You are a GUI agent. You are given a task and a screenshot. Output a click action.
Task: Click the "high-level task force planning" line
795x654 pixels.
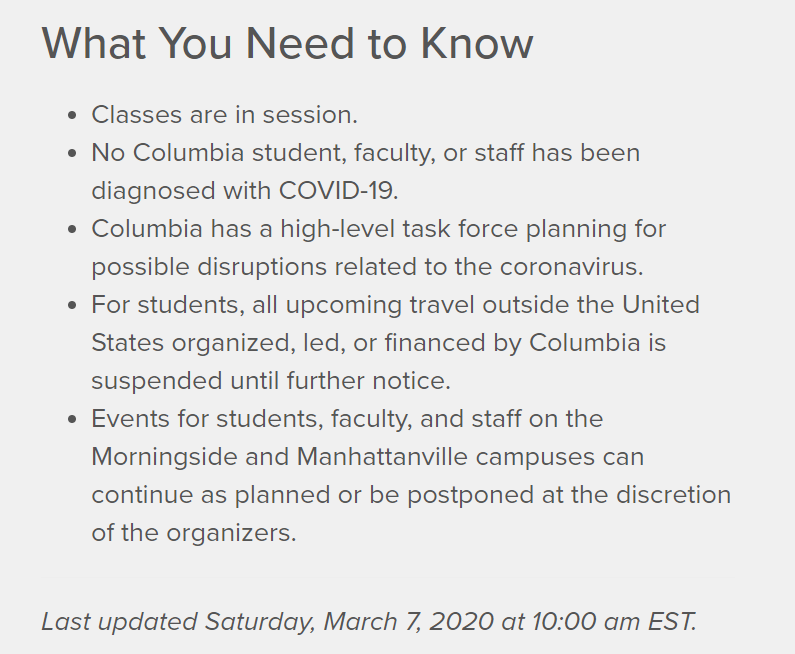pyautogui.click(x=378, y=229)
